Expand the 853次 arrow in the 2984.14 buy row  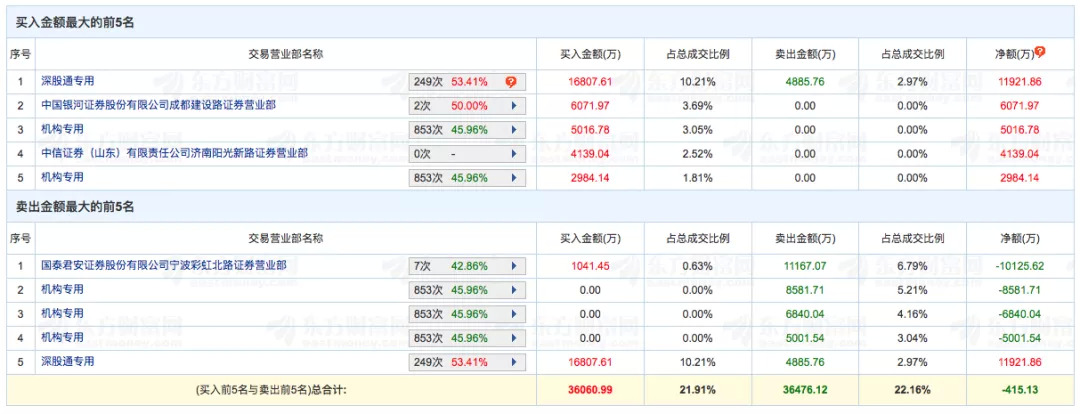click(514, 178)
